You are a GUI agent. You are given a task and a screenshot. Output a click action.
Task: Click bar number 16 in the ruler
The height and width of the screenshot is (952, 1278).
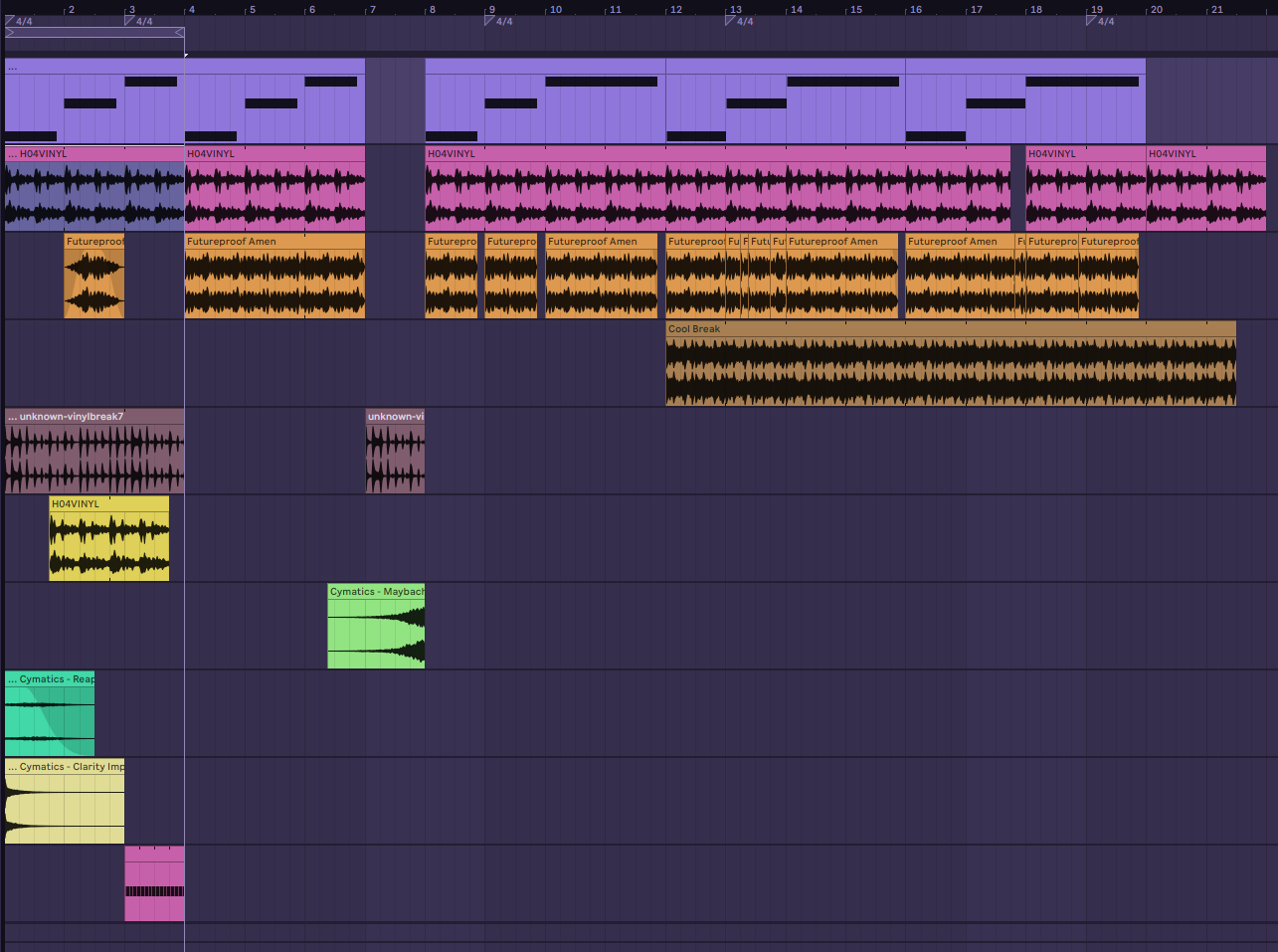tap(916, 9)
